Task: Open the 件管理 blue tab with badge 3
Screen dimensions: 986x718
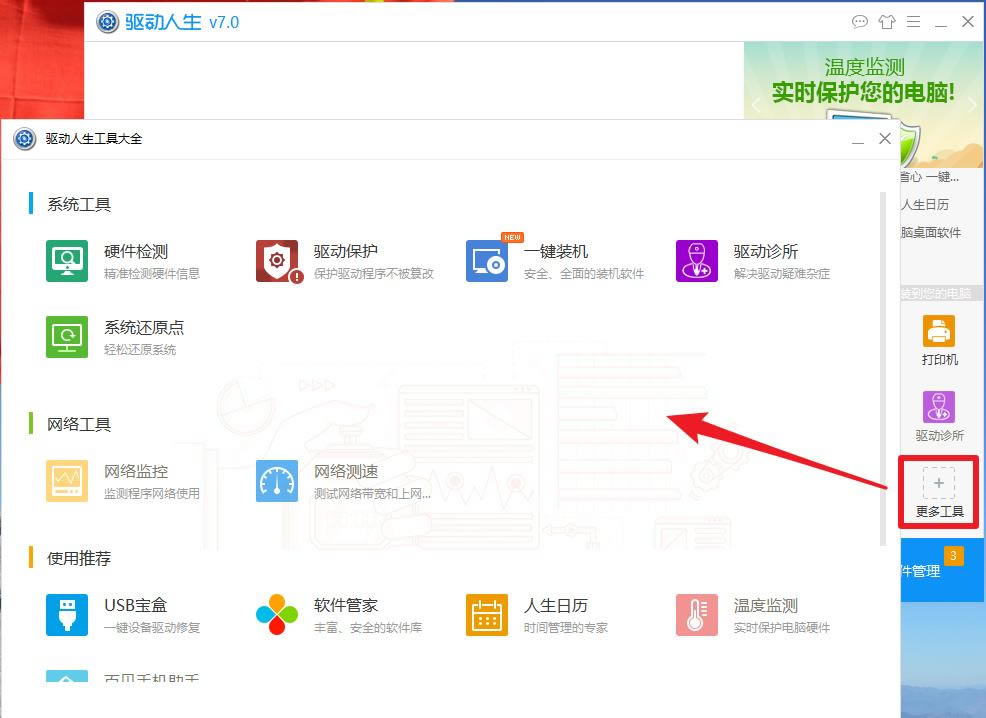Action: tap(943, 570)
